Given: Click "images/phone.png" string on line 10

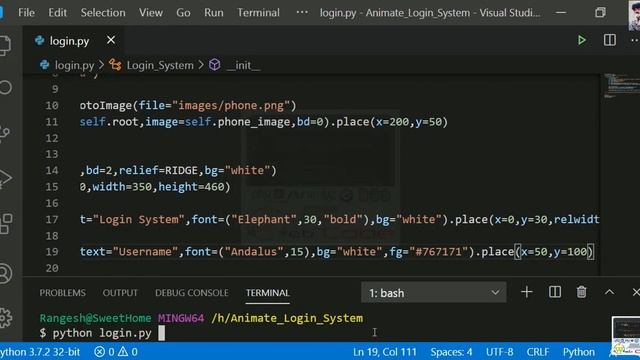Looking at the screenshot, I should click(231, 106).
